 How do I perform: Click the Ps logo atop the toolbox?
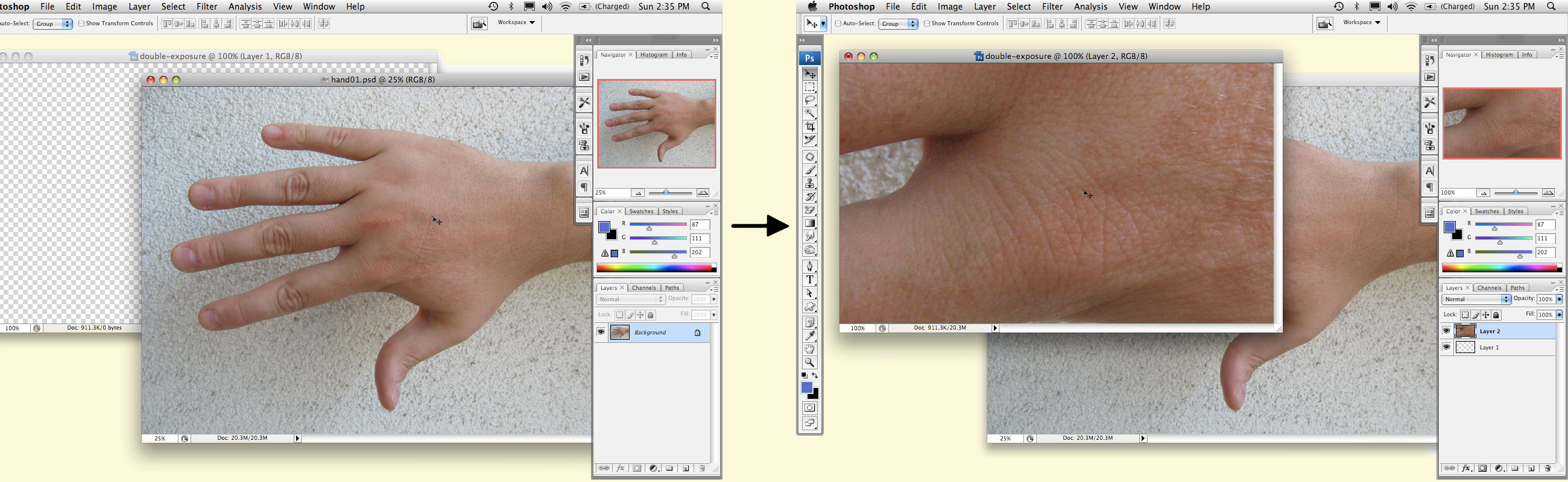click(809, 58)
